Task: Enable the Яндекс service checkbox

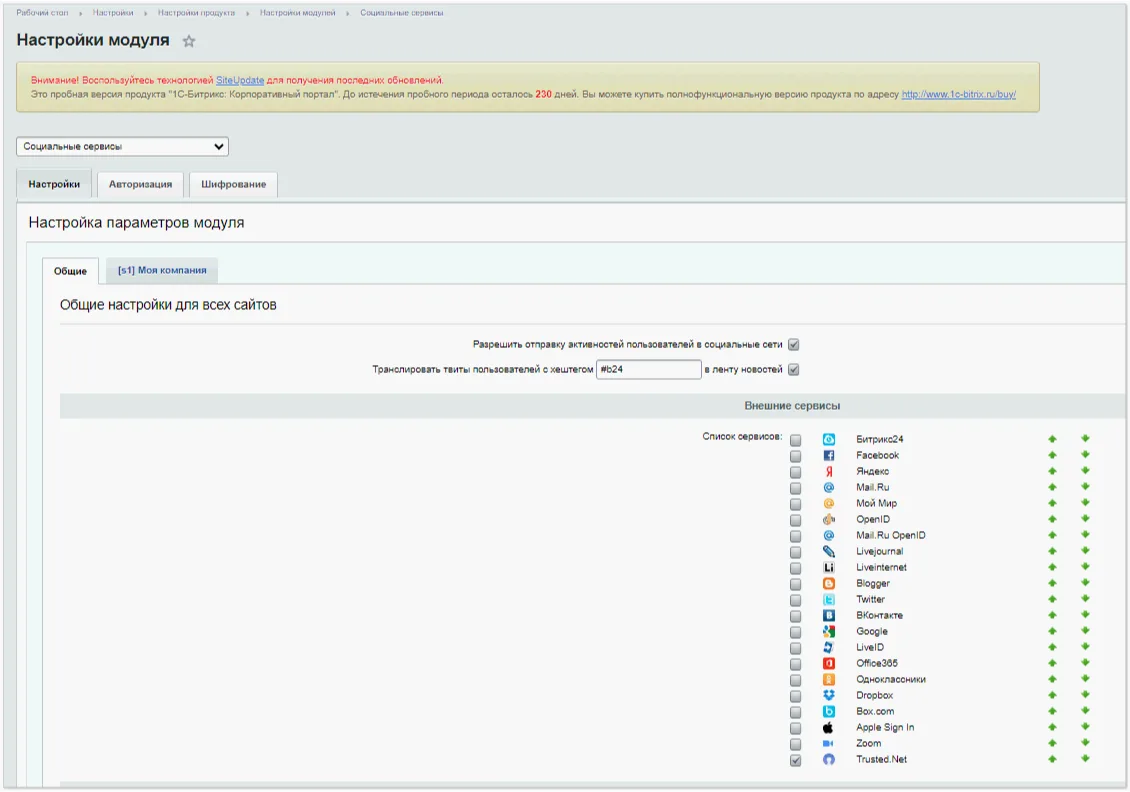Action: coord(795,472)
